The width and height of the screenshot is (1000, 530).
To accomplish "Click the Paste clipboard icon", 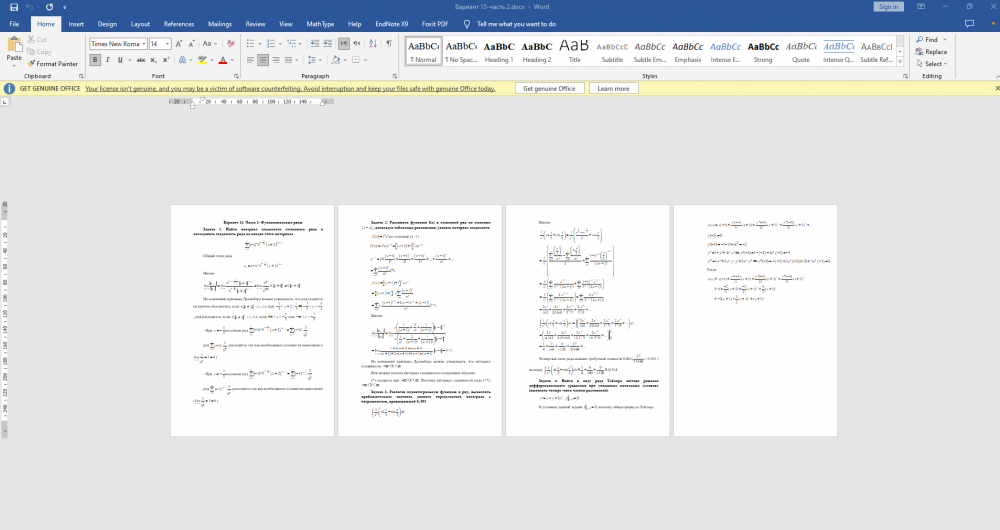I will point(14,45).
